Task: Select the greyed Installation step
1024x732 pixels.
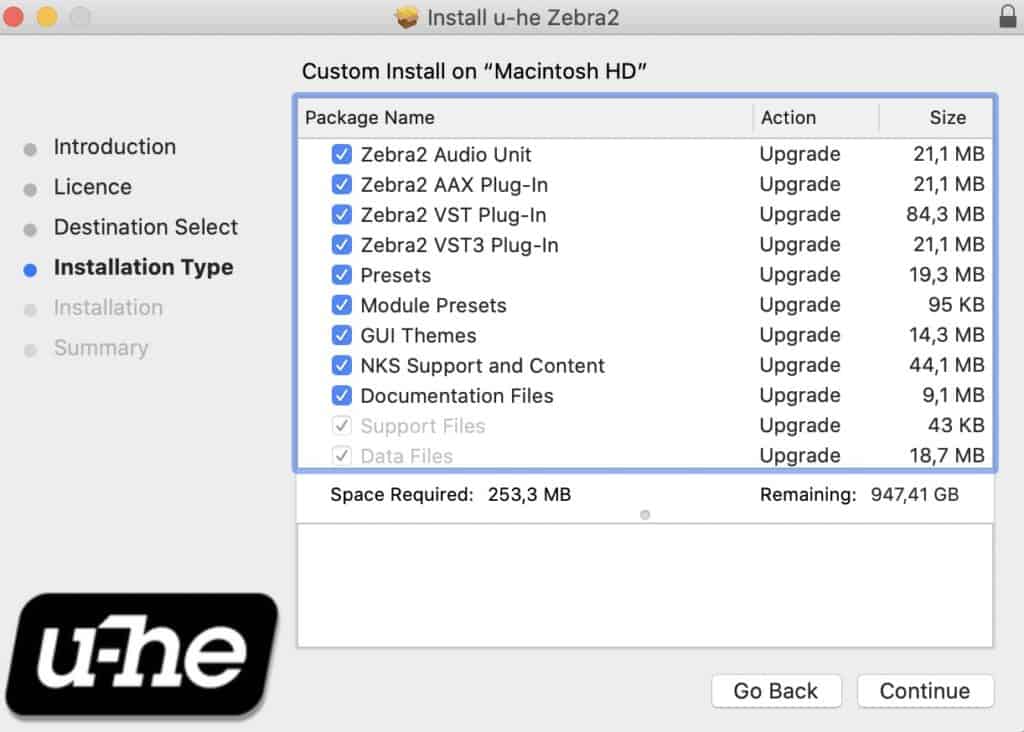Action: tap(108, 308)
